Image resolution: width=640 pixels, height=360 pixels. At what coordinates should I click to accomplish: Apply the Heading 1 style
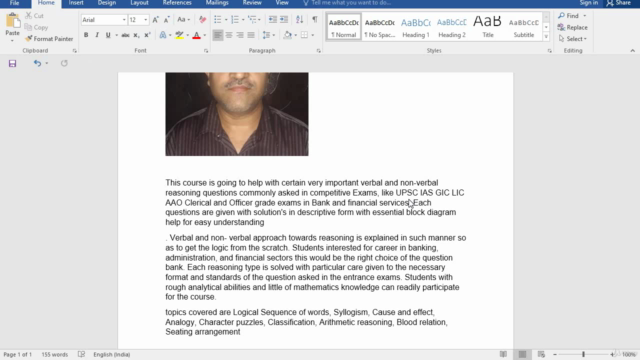point(416,27)
